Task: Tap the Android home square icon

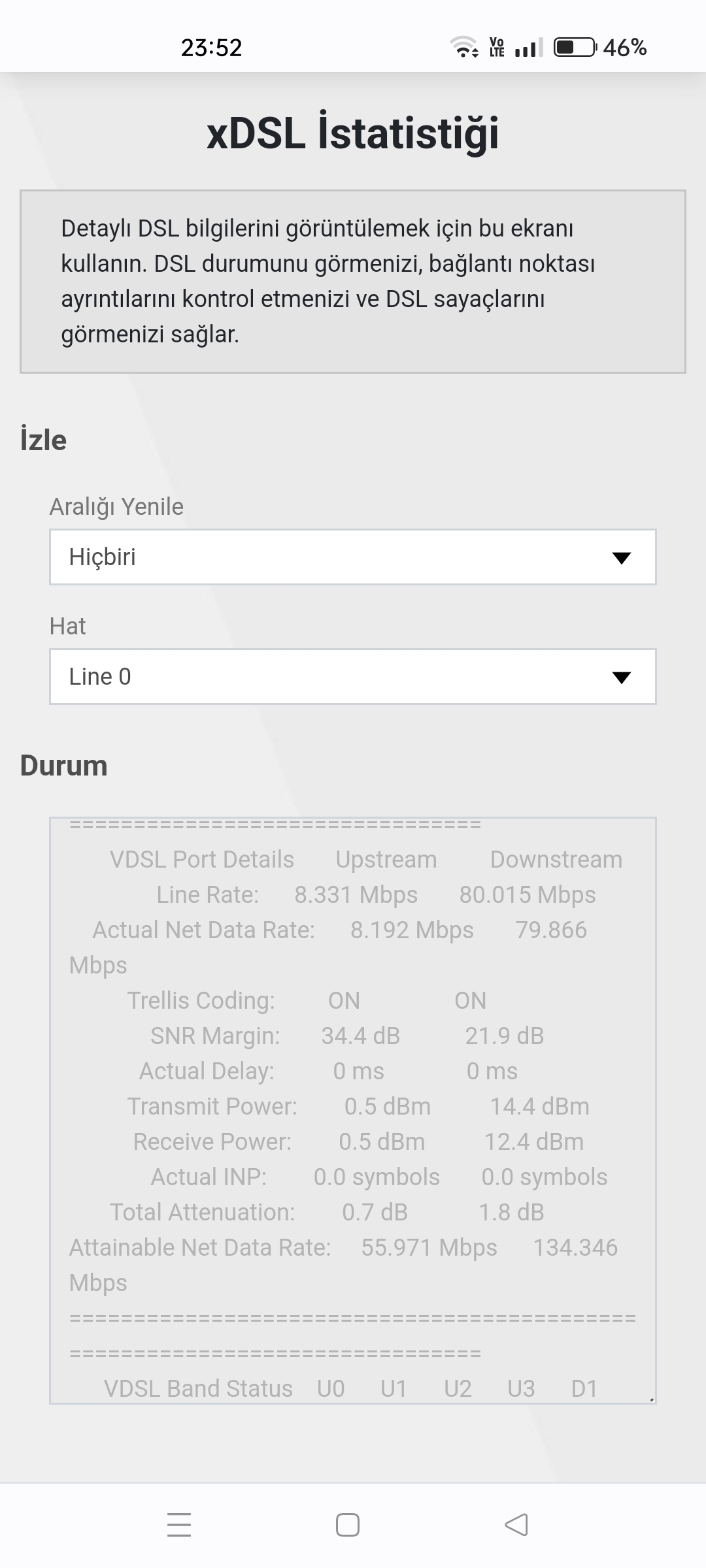Action: [348, 1525]
